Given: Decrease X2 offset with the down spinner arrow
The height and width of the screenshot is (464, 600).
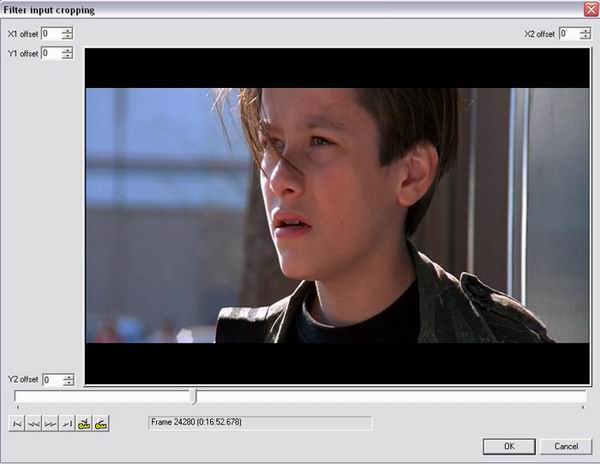Looking at the screenshot, I should 585,37.
